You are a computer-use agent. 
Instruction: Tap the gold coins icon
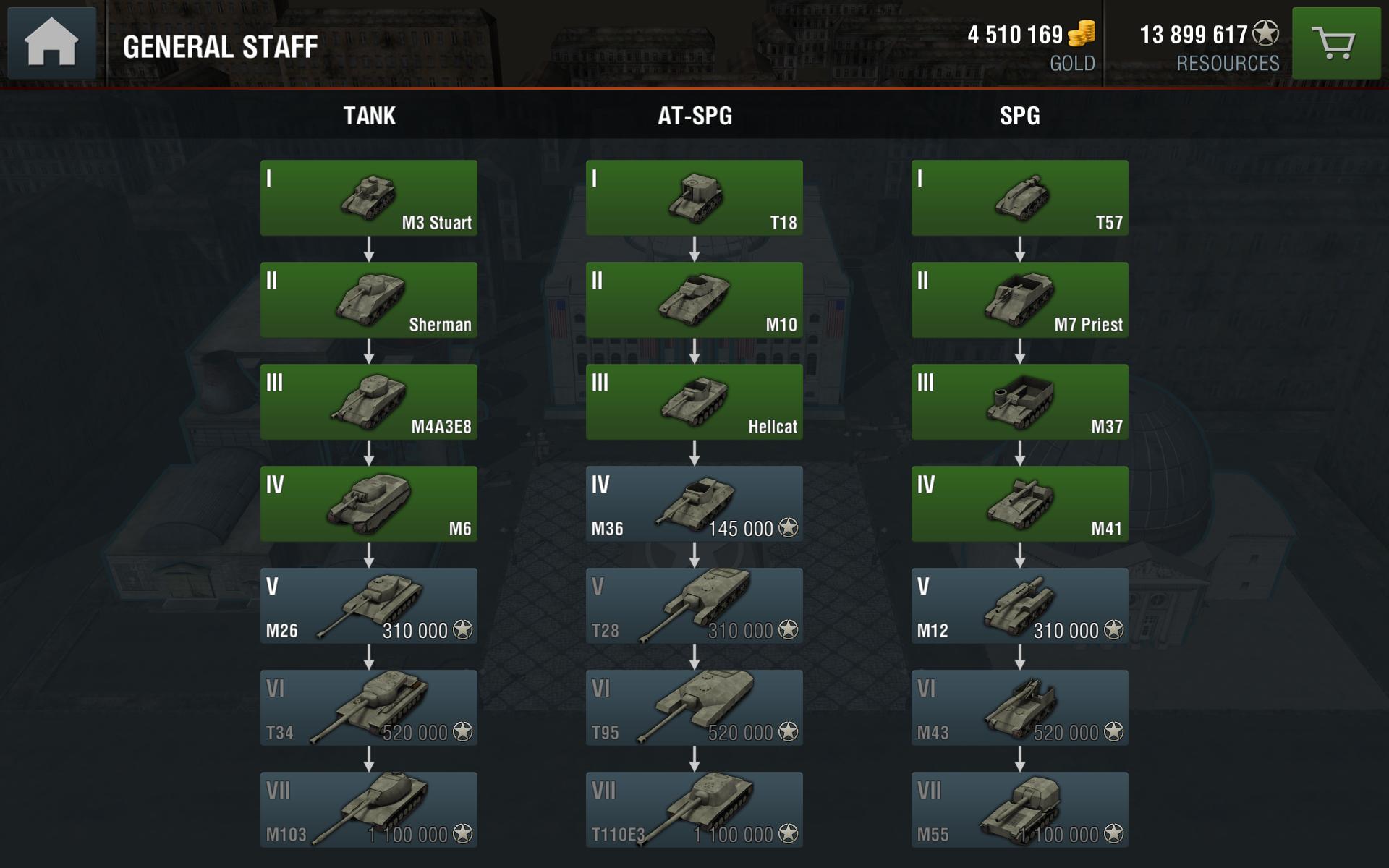[x=1082, y=33]
